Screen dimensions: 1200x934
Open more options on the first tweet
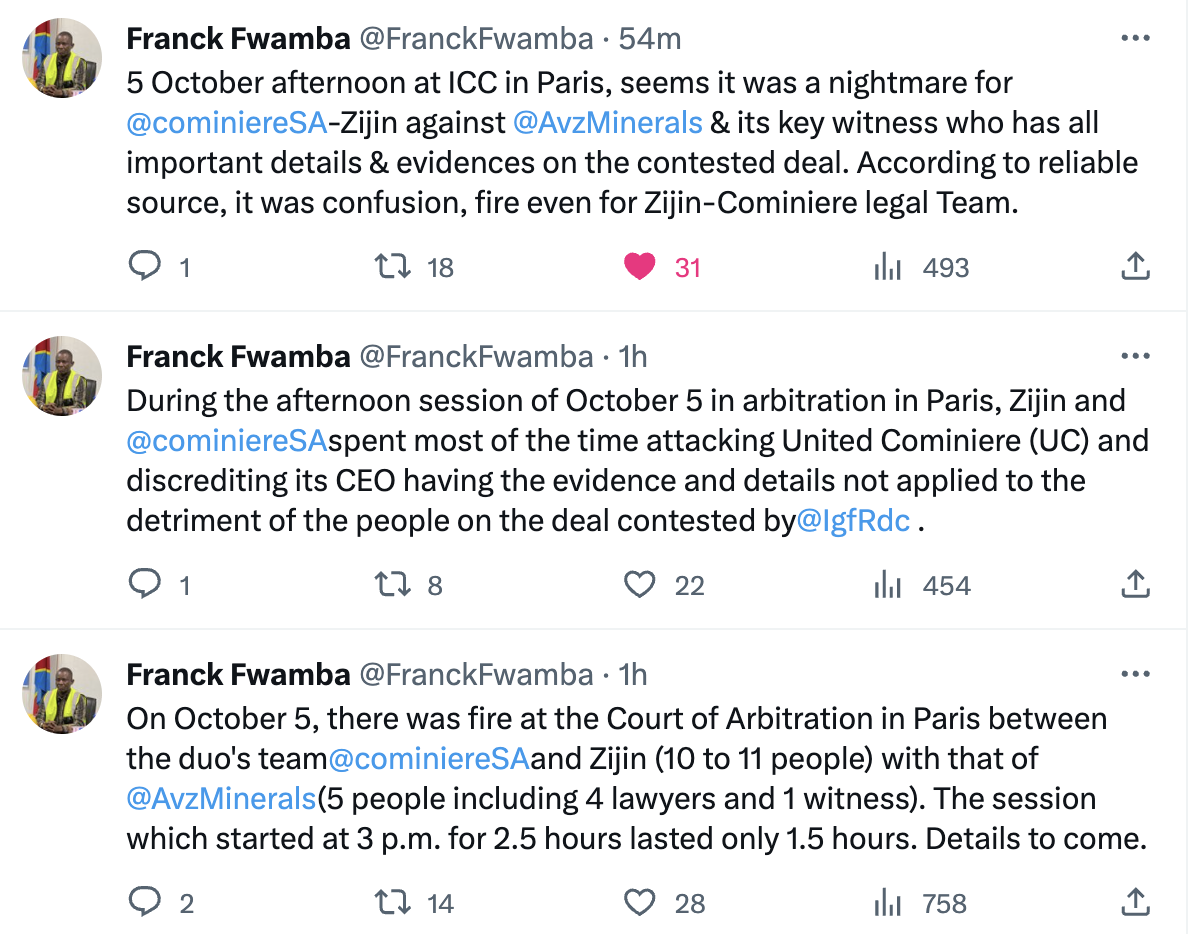tap(1135, 39)
